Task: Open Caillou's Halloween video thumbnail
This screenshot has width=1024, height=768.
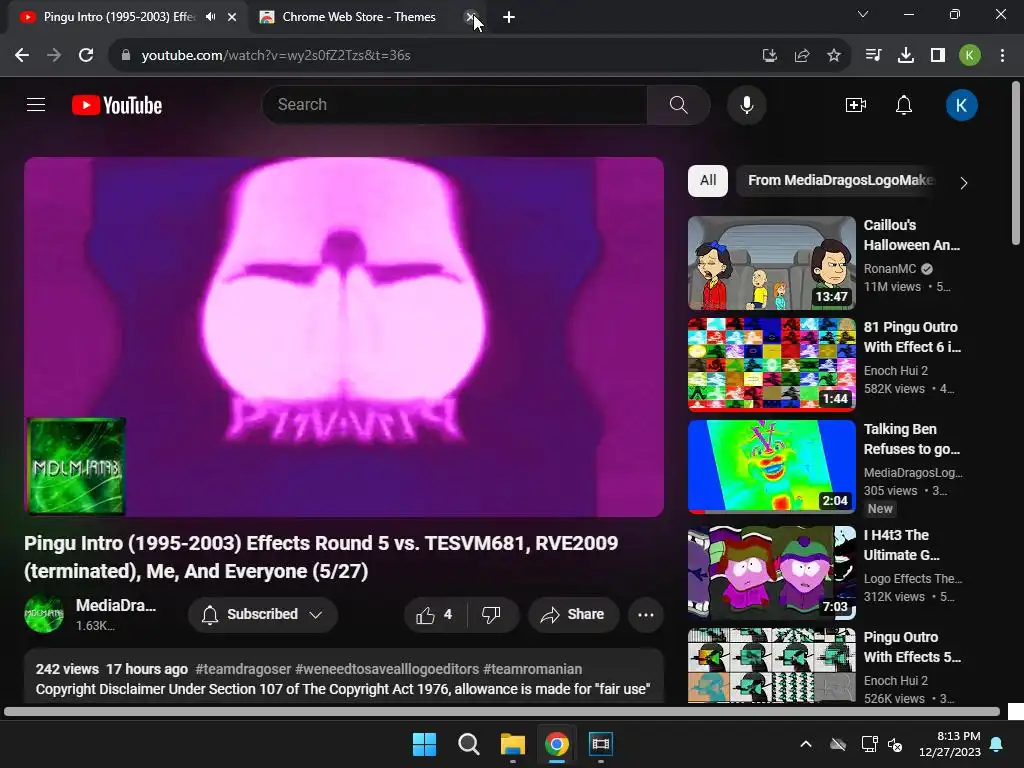Action: click(x=772, y=263)
